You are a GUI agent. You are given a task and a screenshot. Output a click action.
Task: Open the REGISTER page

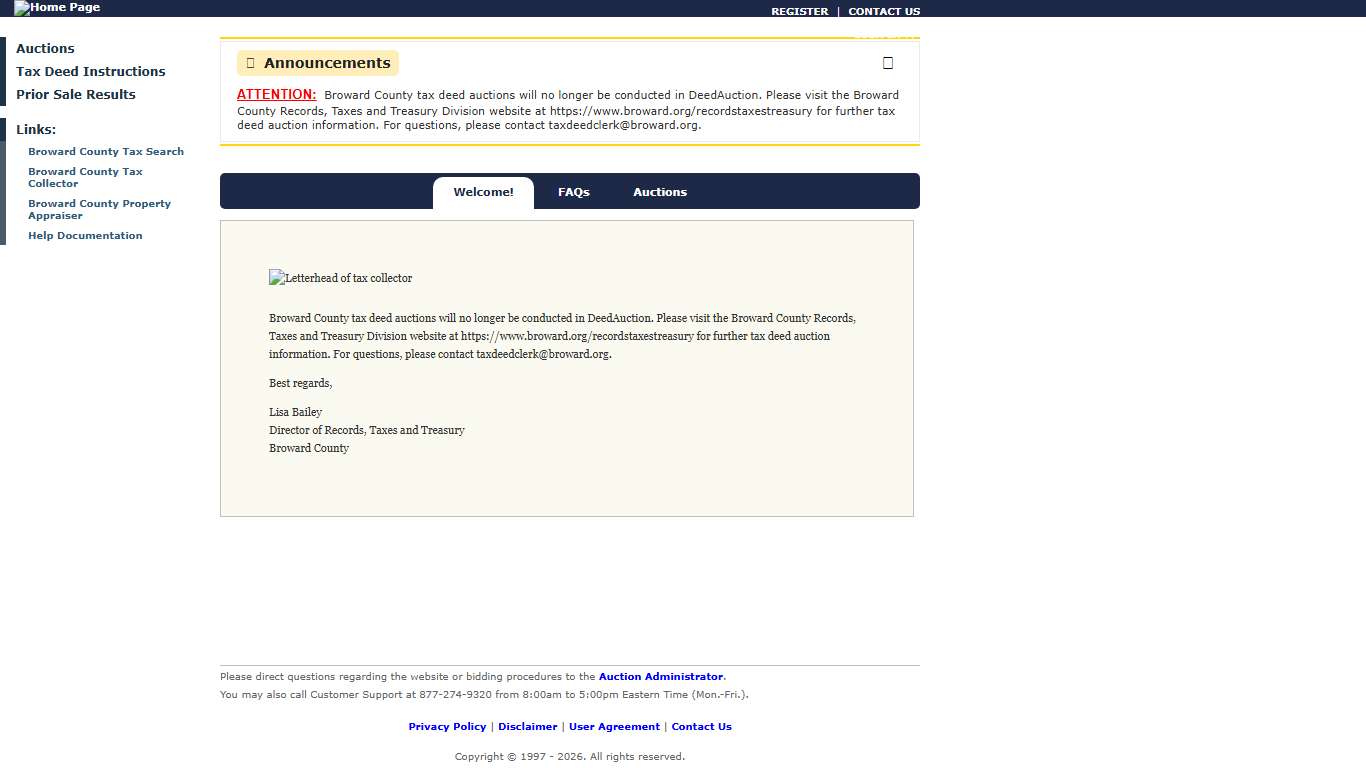tap(799, 11)
